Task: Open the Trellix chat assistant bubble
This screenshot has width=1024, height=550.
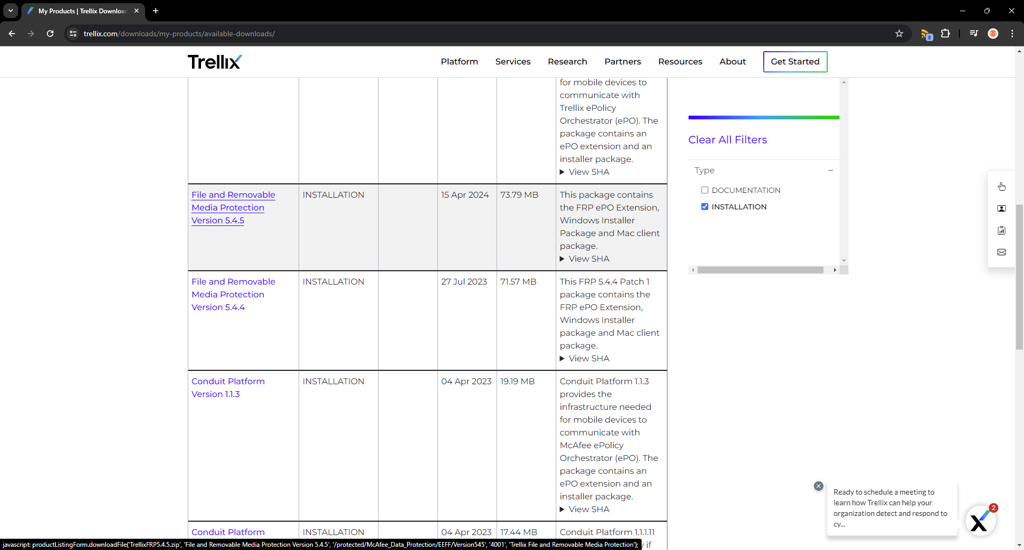Action: tap(980, 520)
